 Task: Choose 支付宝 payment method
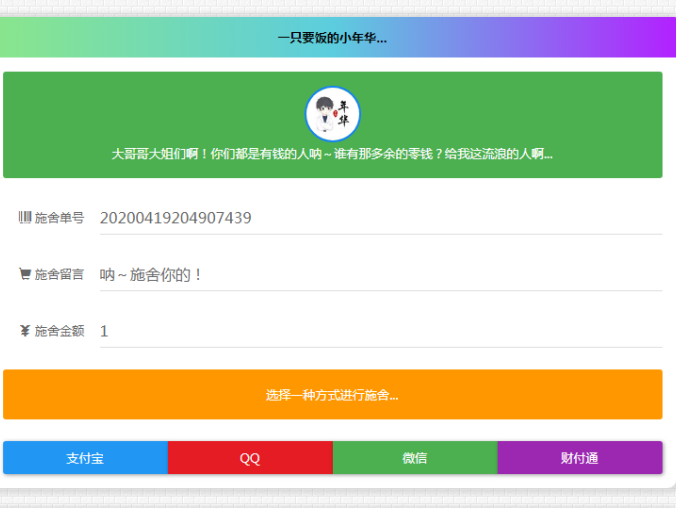coord(85,458)
